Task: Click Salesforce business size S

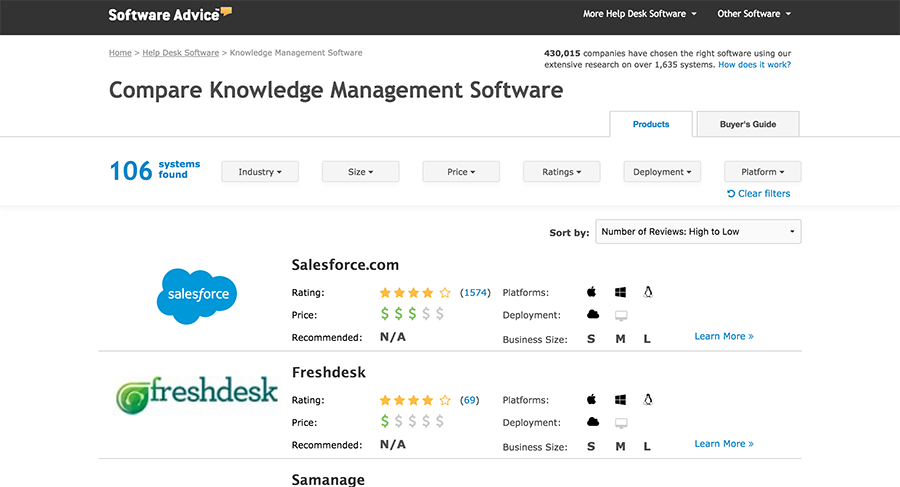Action: point(591,339)
